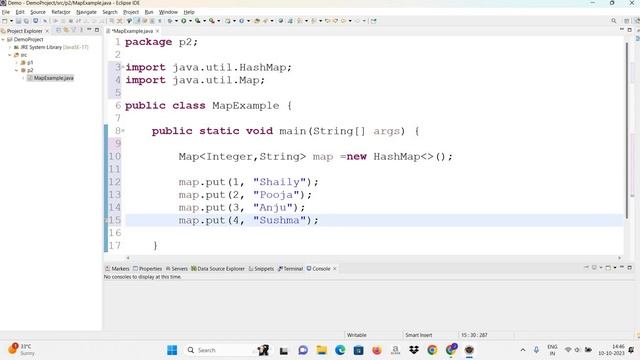The image size is (640, 360).
Task: Click Smart Insert in the status bar
Action: [x=418, y=335]
